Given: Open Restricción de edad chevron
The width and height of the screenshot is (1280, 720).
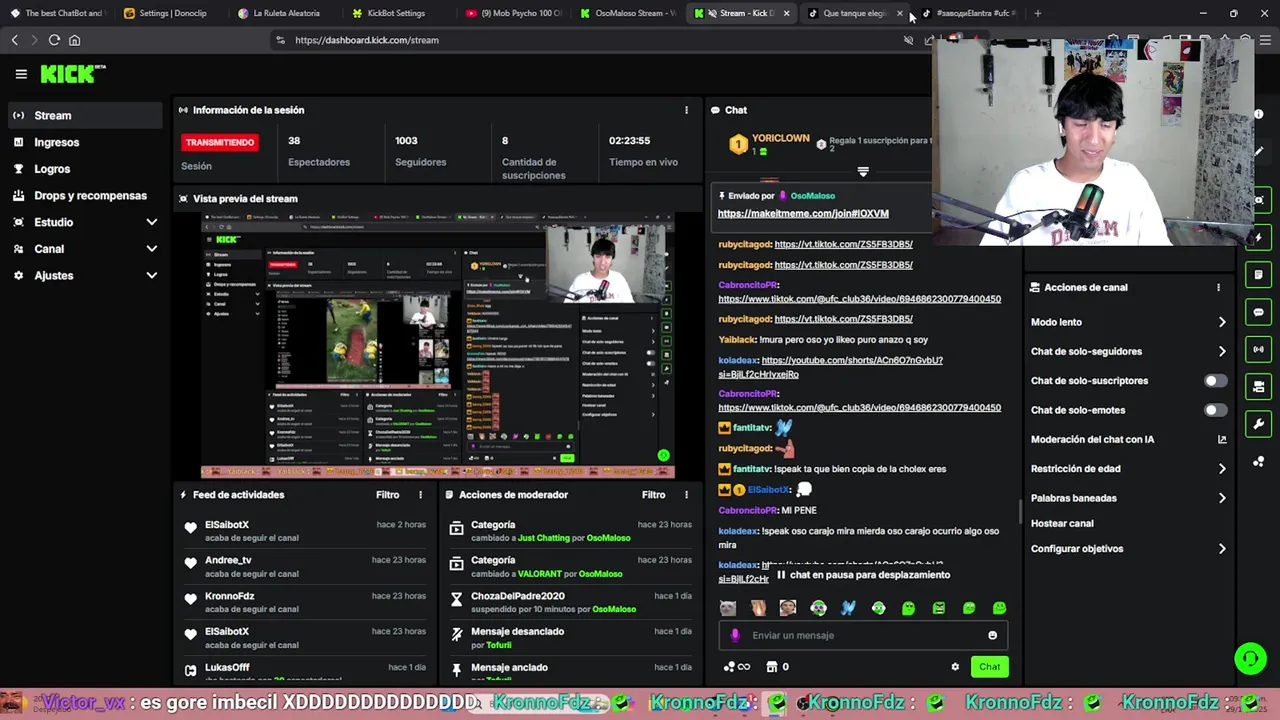Looking at the screenshot, I should pyautogui.click(x=1222, y=468).
